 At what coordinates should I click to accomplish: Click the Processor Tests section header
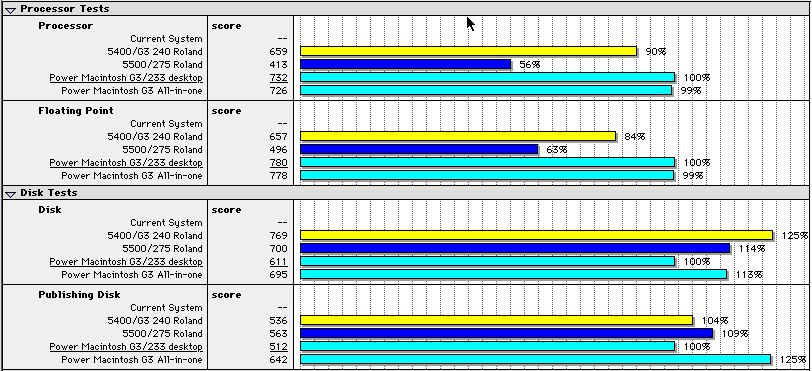pyautogui.click(x=65, y=9)
